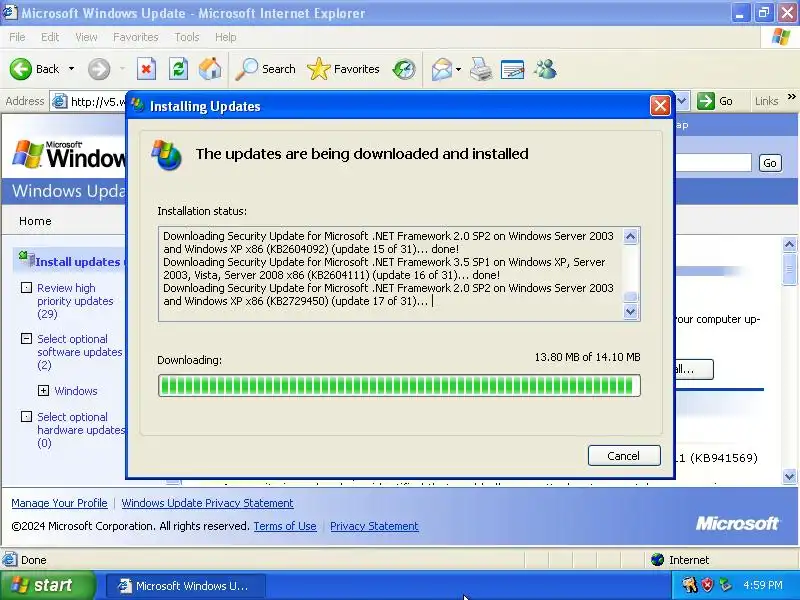Click the Mail envelope icon
The image size is (800, 600).
coord(441,69)
